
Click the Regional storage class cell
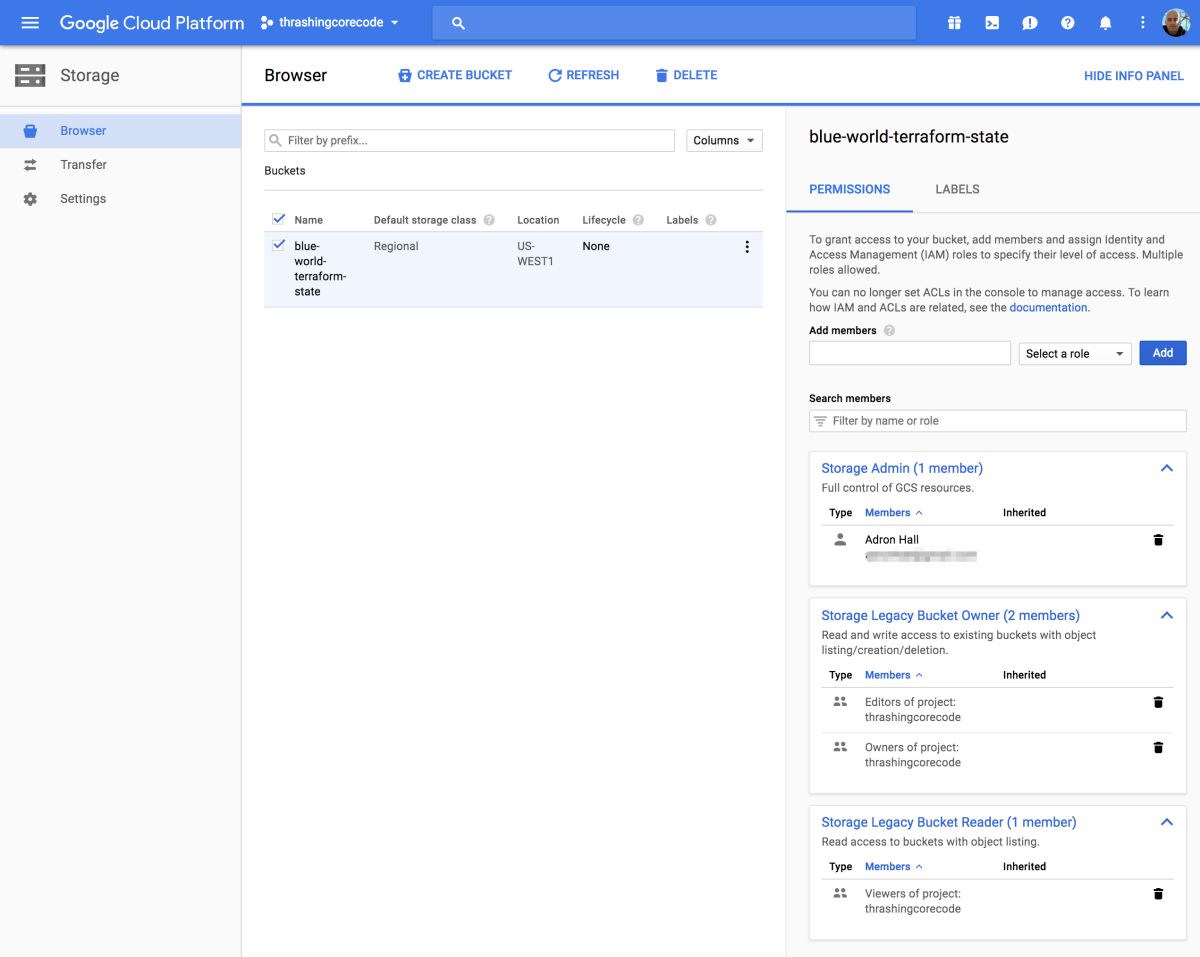pyautogui.click(x=396, y=246)
